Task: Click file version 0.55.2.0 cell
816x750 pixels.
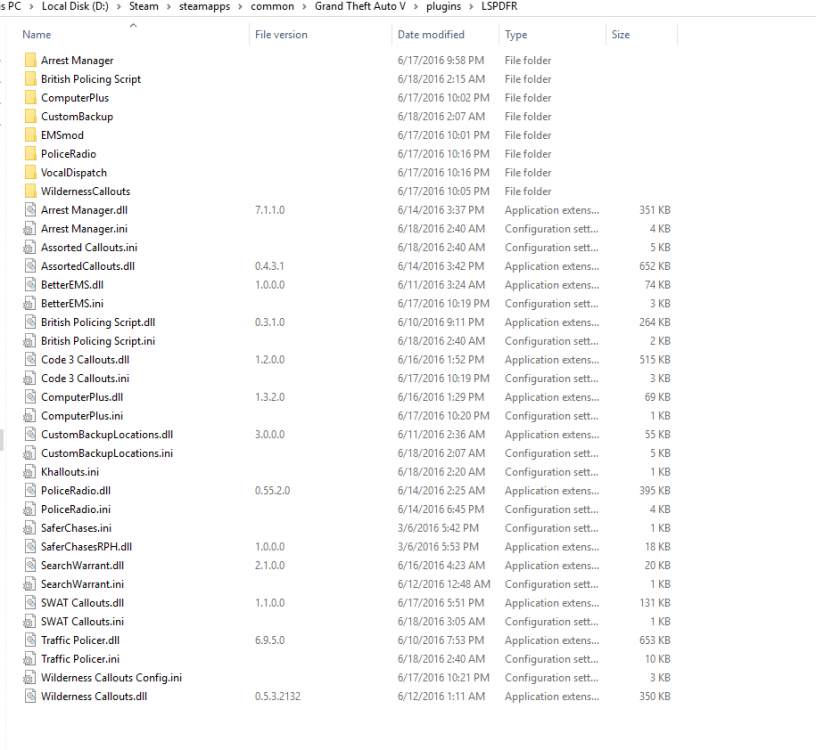Action: coord(272,491)
